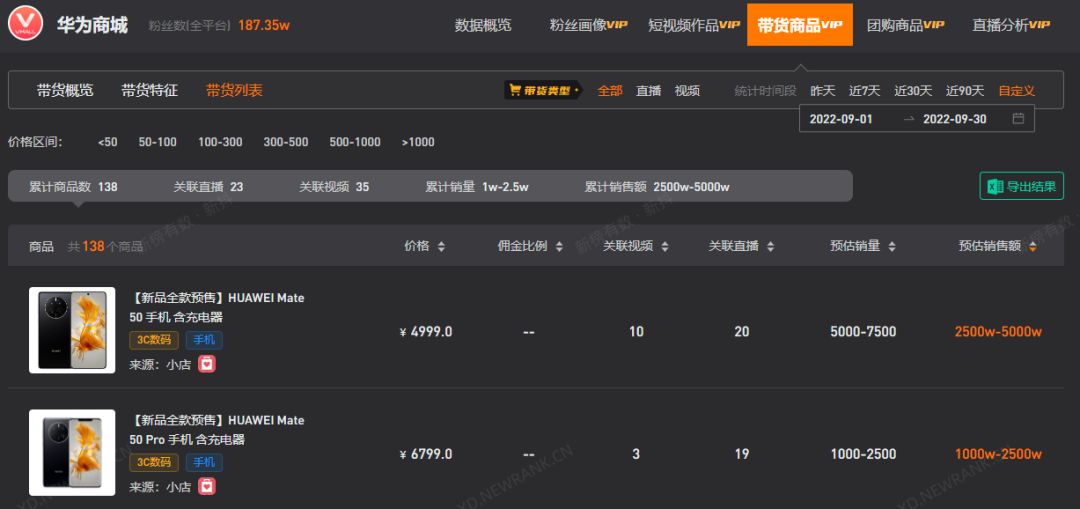
Task: Switch to 带货特征 sub-tab
Action: click(x=149, y=90)
